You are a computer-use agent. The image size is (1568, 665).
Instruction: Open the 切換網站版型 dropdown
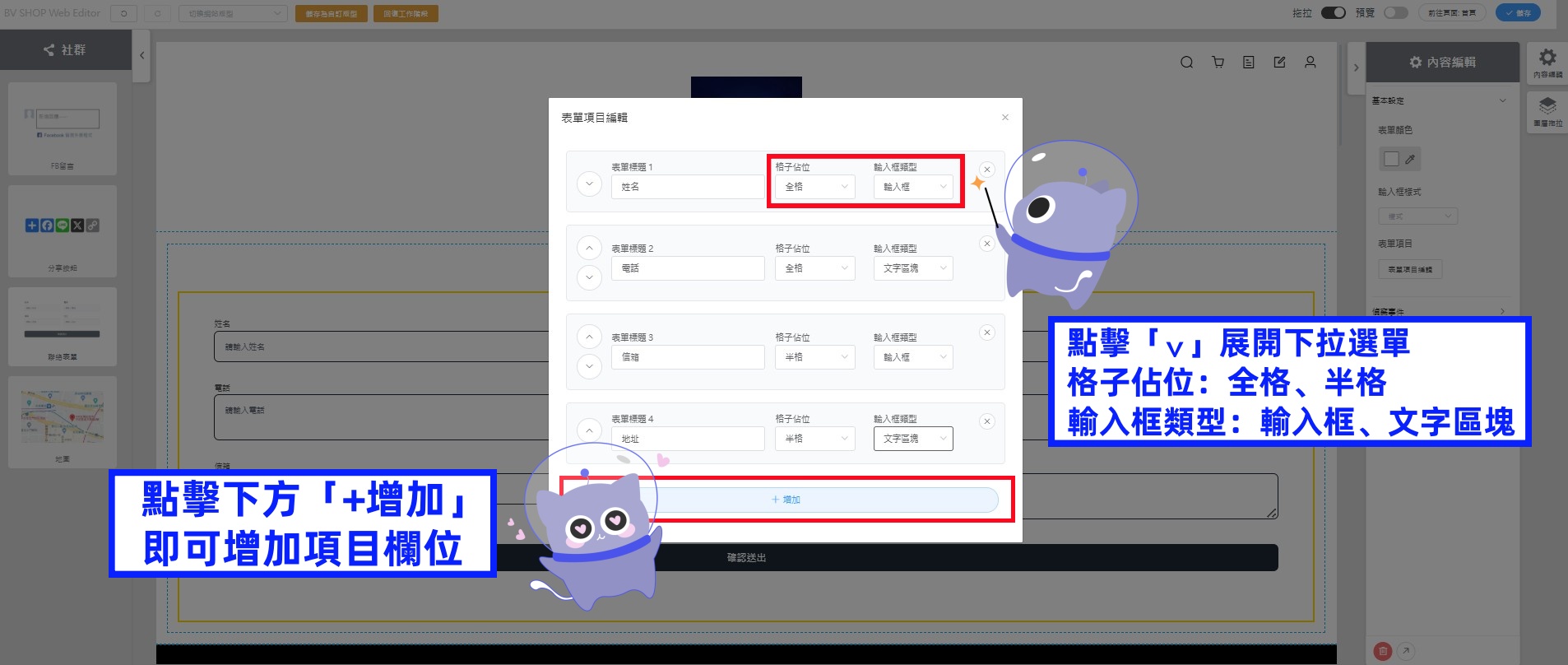[x=233, y=14]
